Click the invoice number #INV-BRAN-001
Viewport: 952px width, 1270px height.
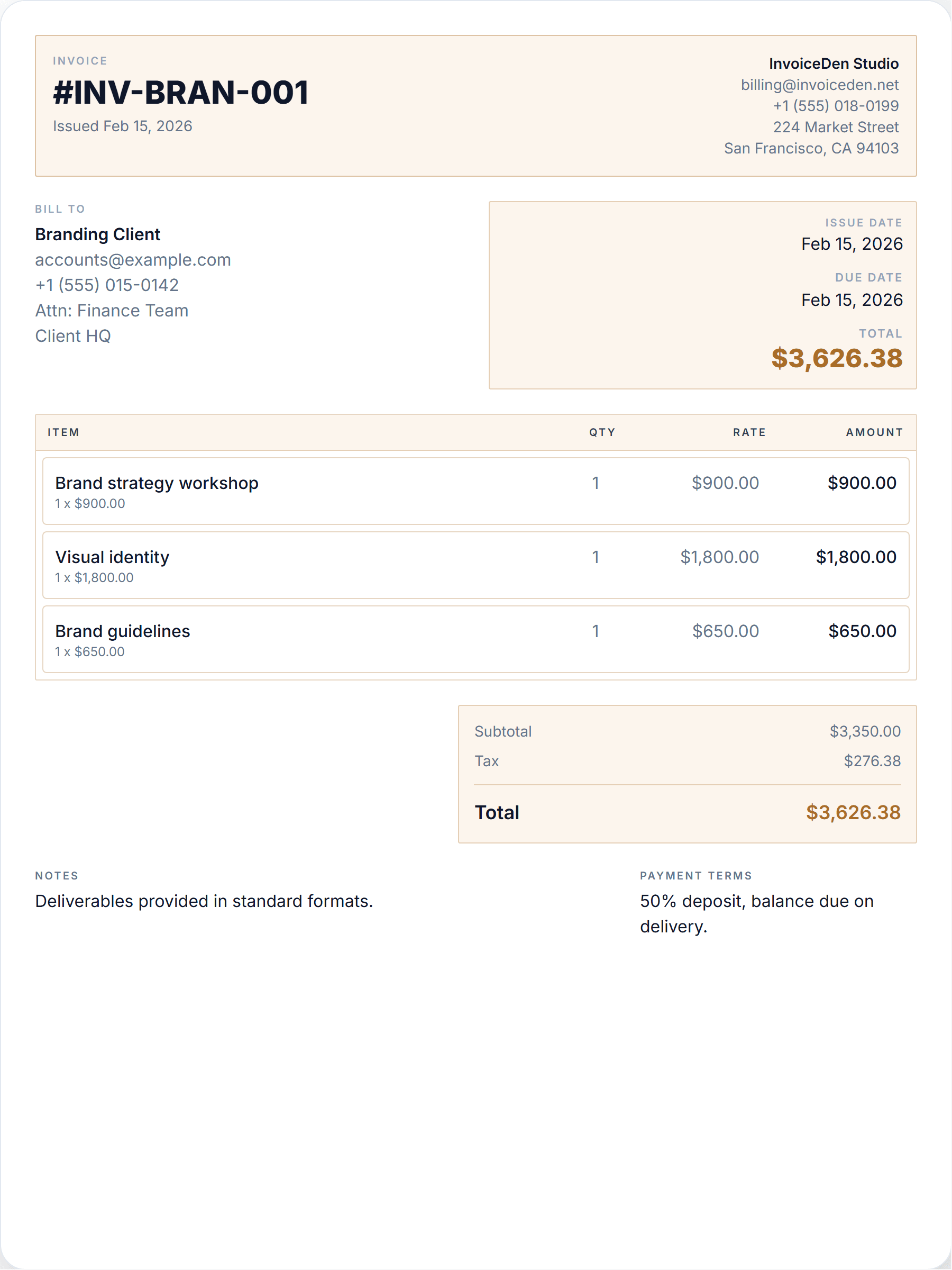point(181,93)
